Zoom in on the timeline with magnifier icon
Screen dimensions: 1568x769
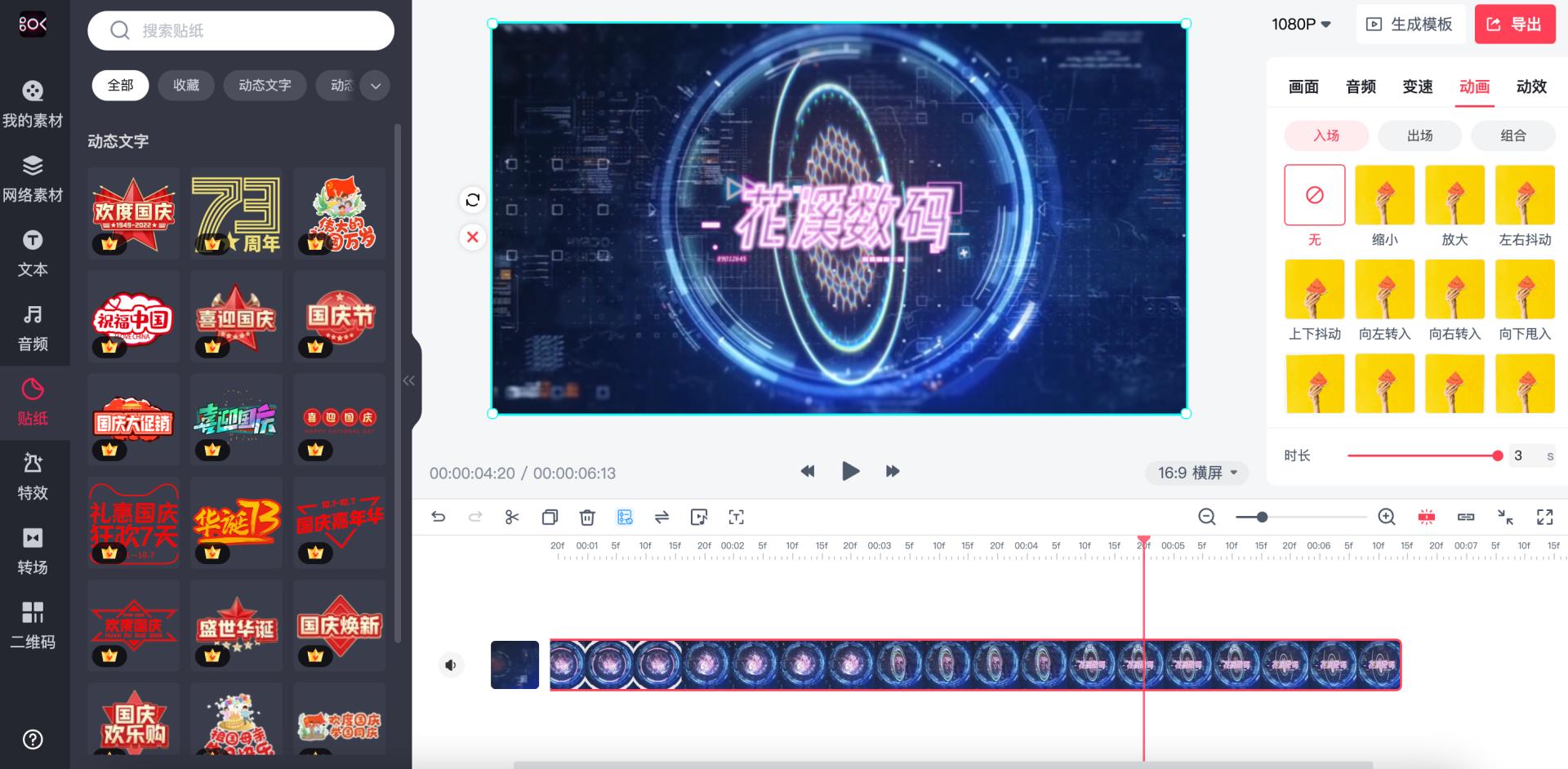pos(1386,517)
